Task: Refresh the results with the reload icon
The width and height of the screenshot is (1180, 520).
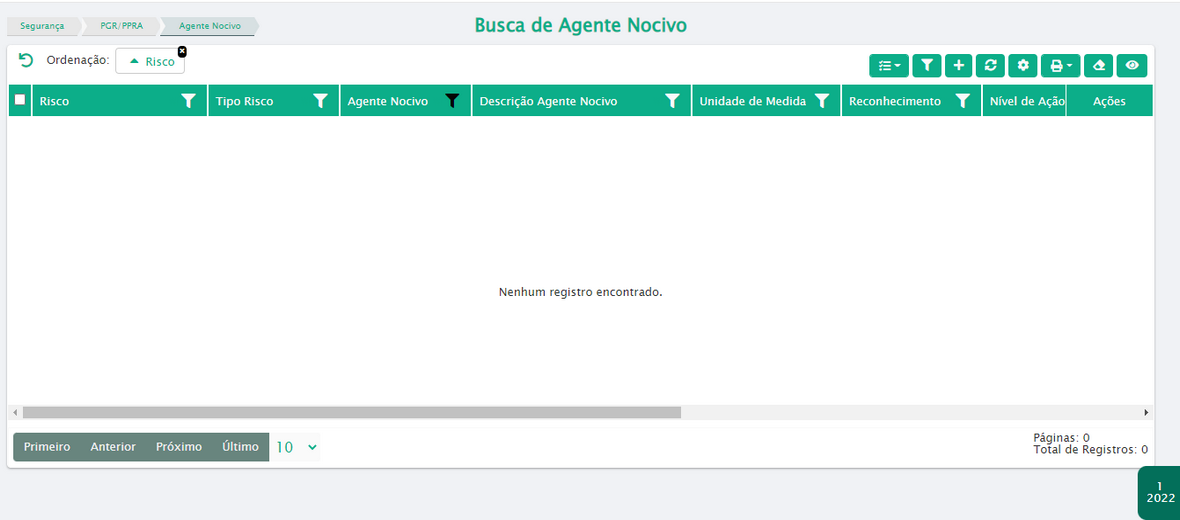Action: pos(990,66)
